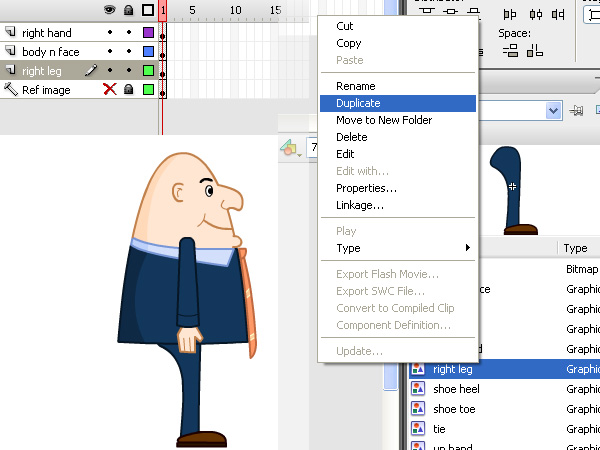Toggle visibility dot of body n face layer
The width and height of the screenshot is (600, 450).
(110, 51)
